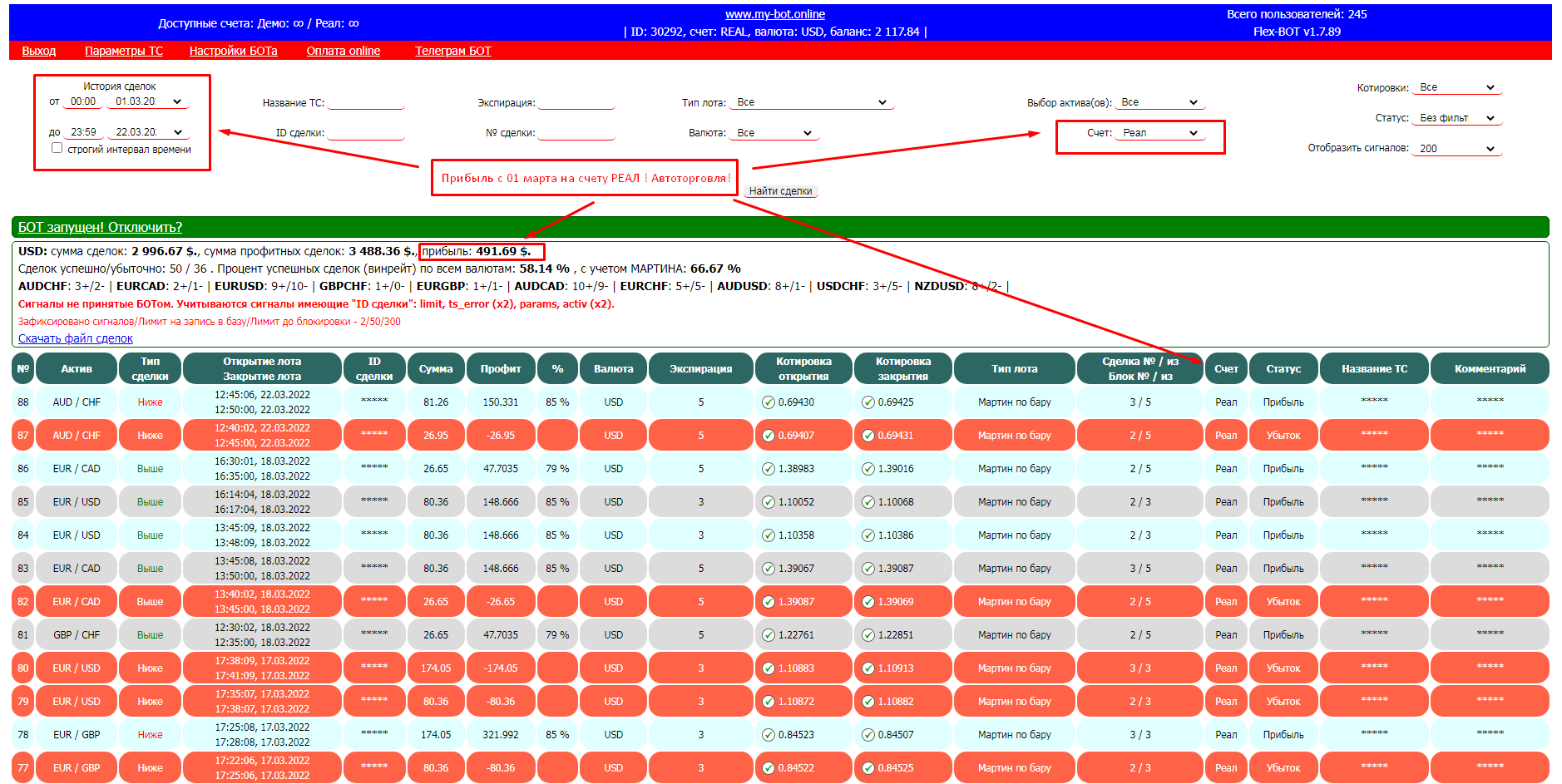Open Настройки БОТа menu item

click(234, 51)
